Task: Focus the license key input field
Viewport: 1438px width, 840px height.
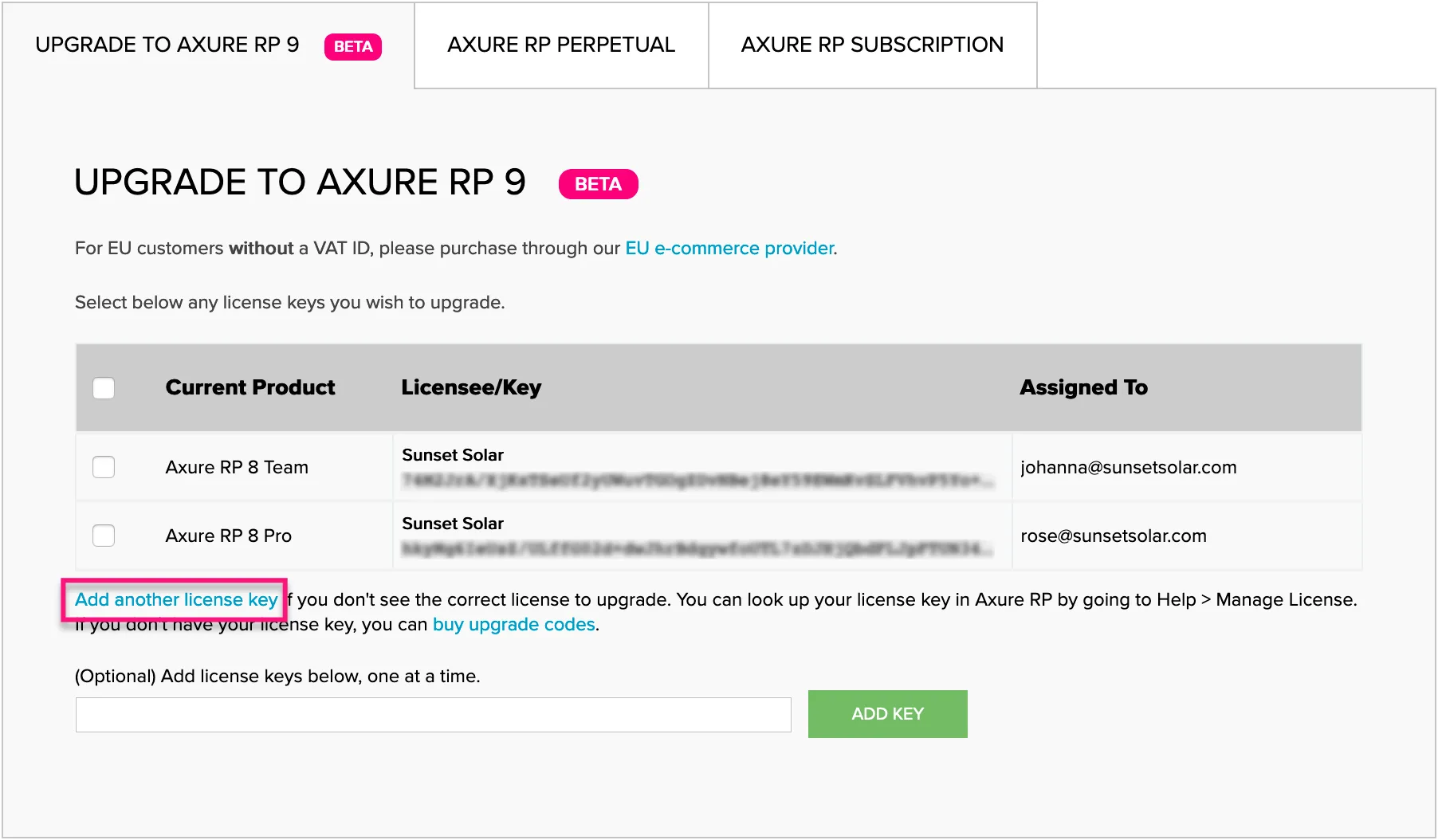Action: (433, 715)
